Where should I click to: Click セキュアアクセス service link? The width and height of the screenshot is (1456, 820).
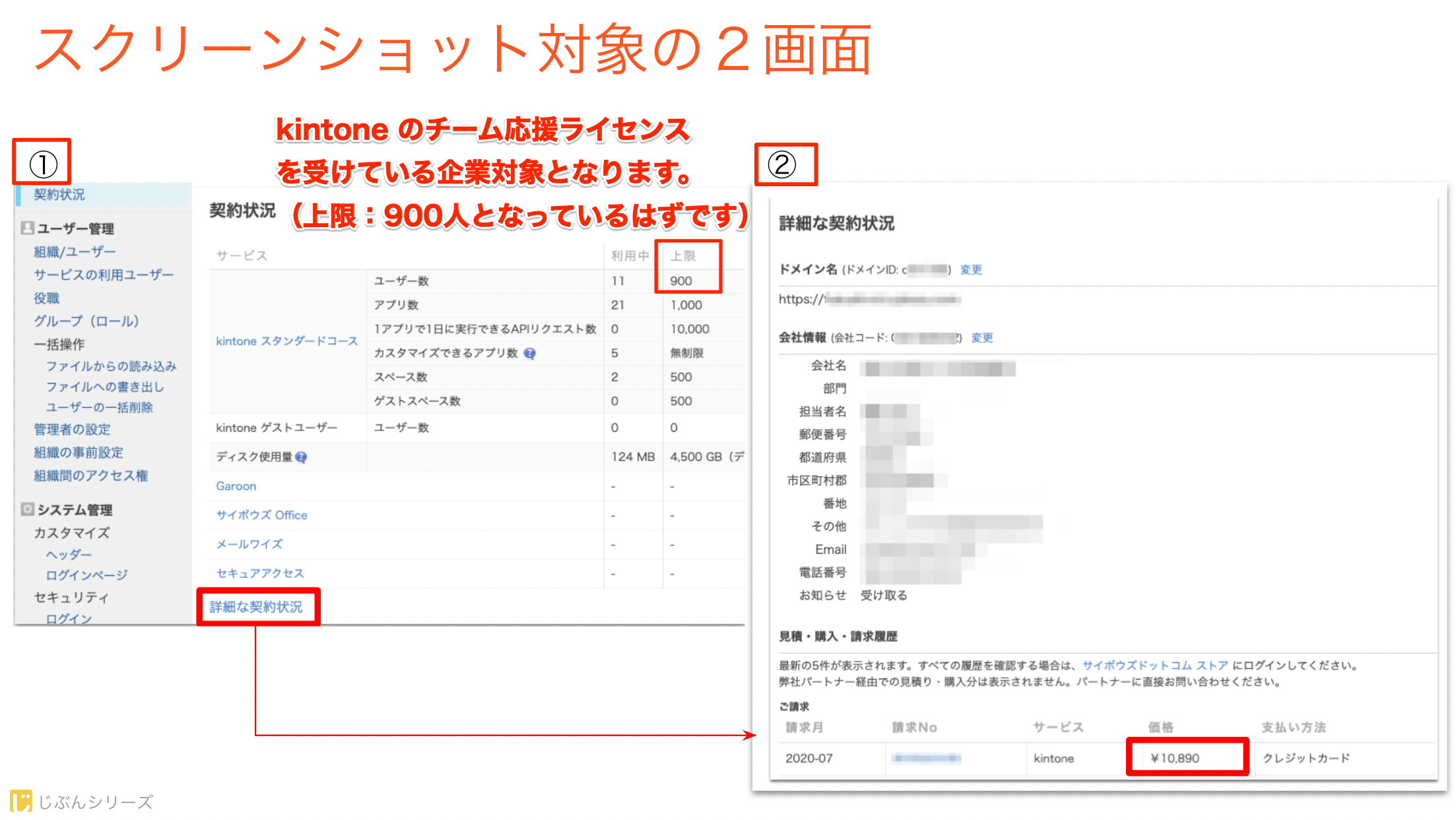260,573
